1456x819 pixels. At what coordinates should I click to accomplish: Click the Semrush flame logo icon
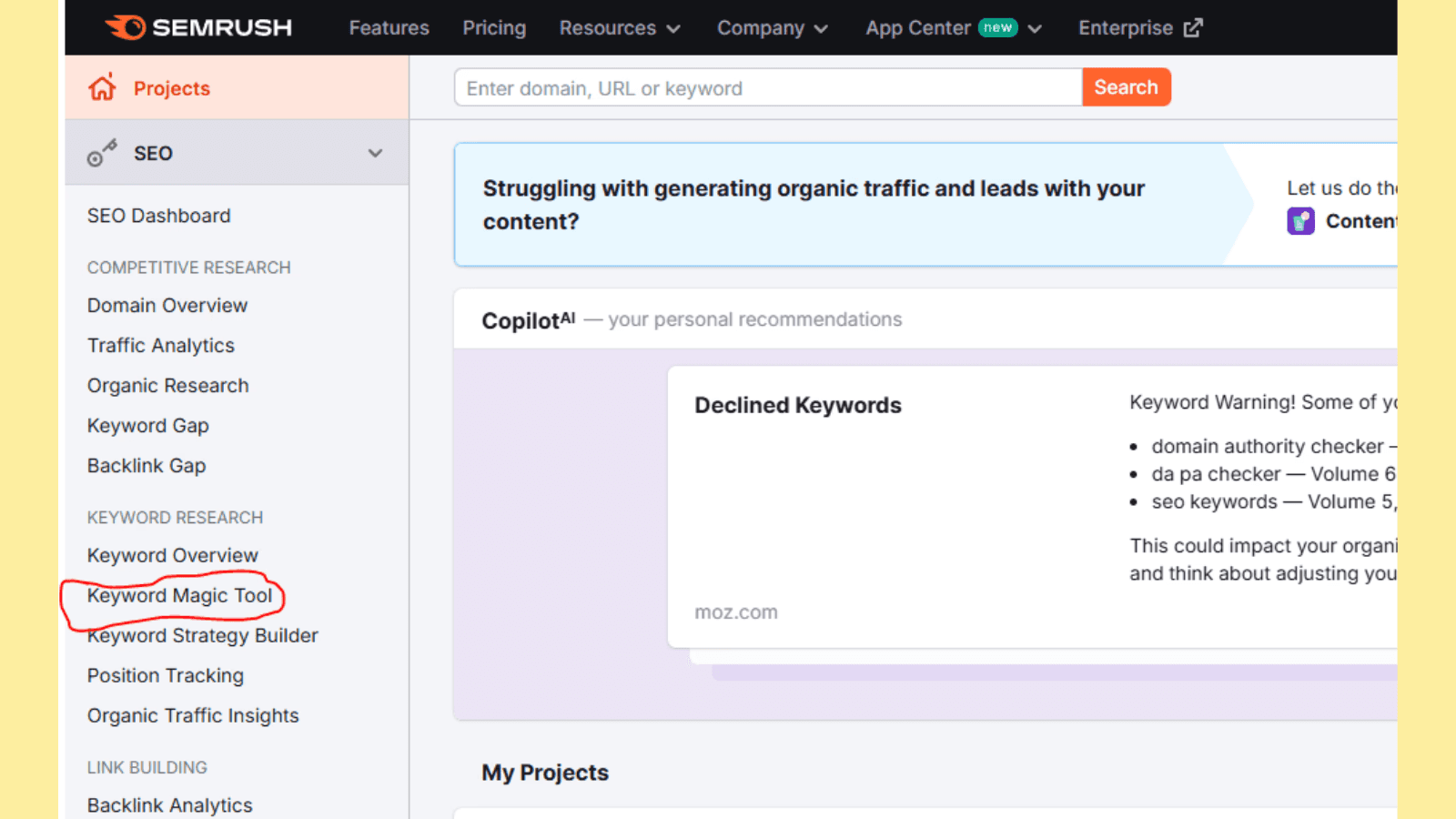pos(126,28)
